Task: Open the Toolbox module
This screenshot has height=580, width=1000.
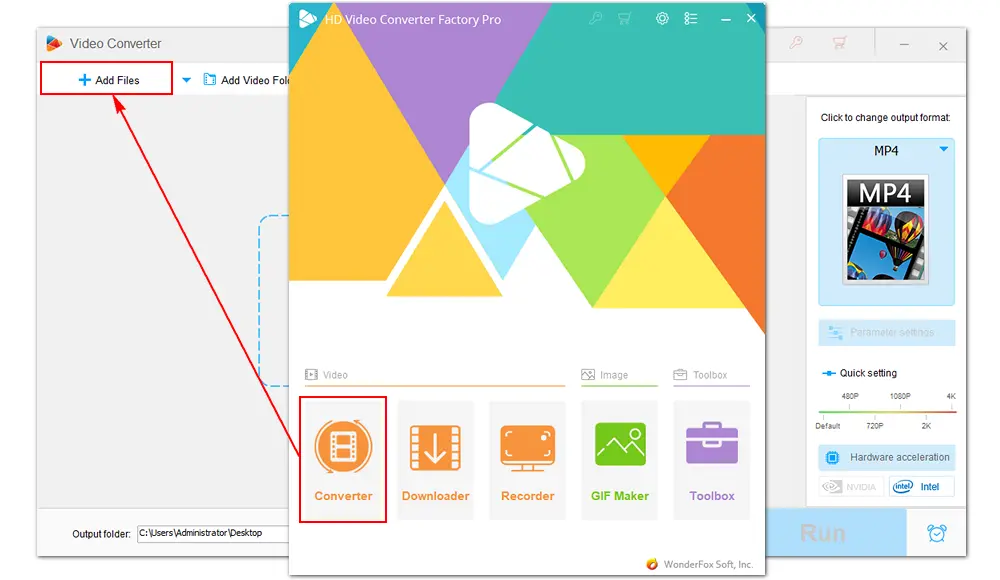Action: click(712, 459)
